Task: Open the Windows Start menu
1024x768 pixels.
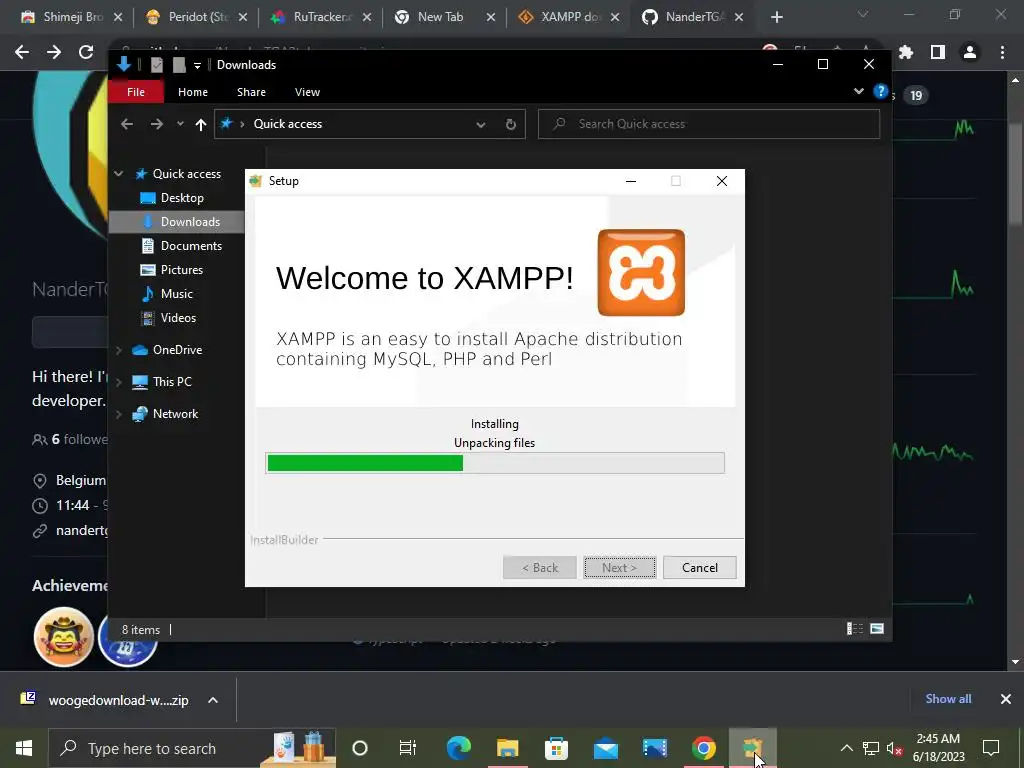Action: tap(24, 748)
